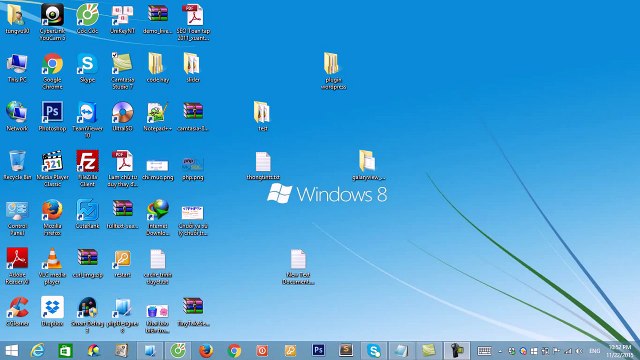The width and height of the screenshot is (640, 360).
Task: Select the CuteRank desktop shortcut
Action: pyautogui.click(x=87, y=214)
